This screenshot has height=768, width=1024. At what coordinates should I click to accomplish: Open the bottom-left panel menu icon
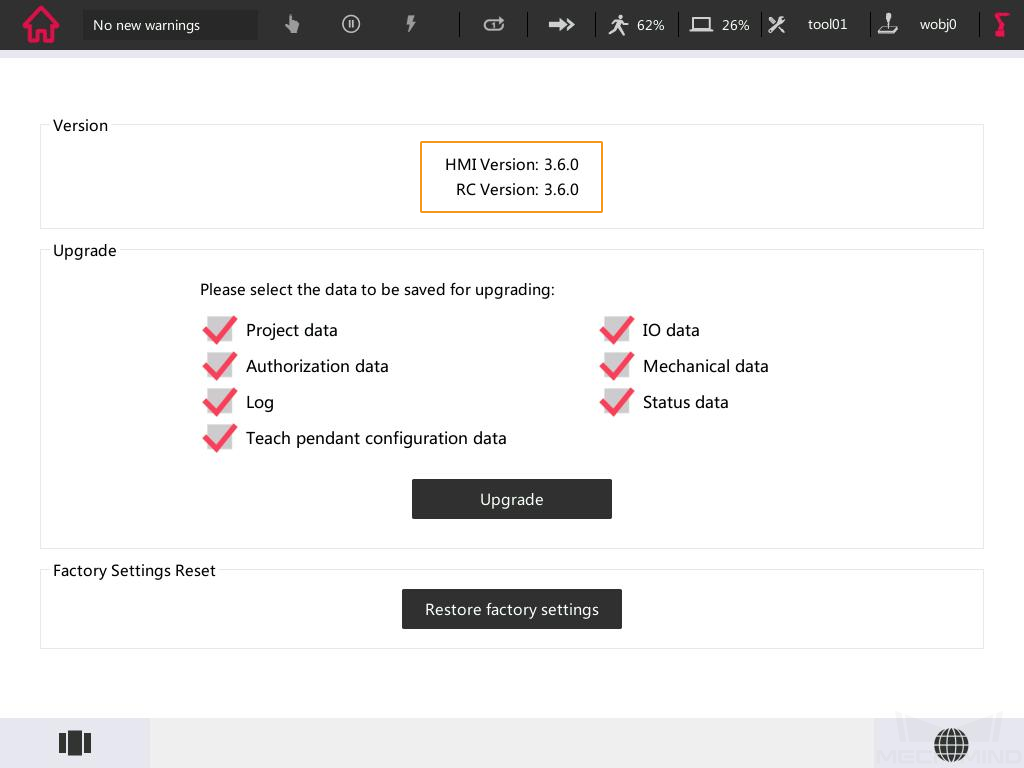[x=75, y=743]
